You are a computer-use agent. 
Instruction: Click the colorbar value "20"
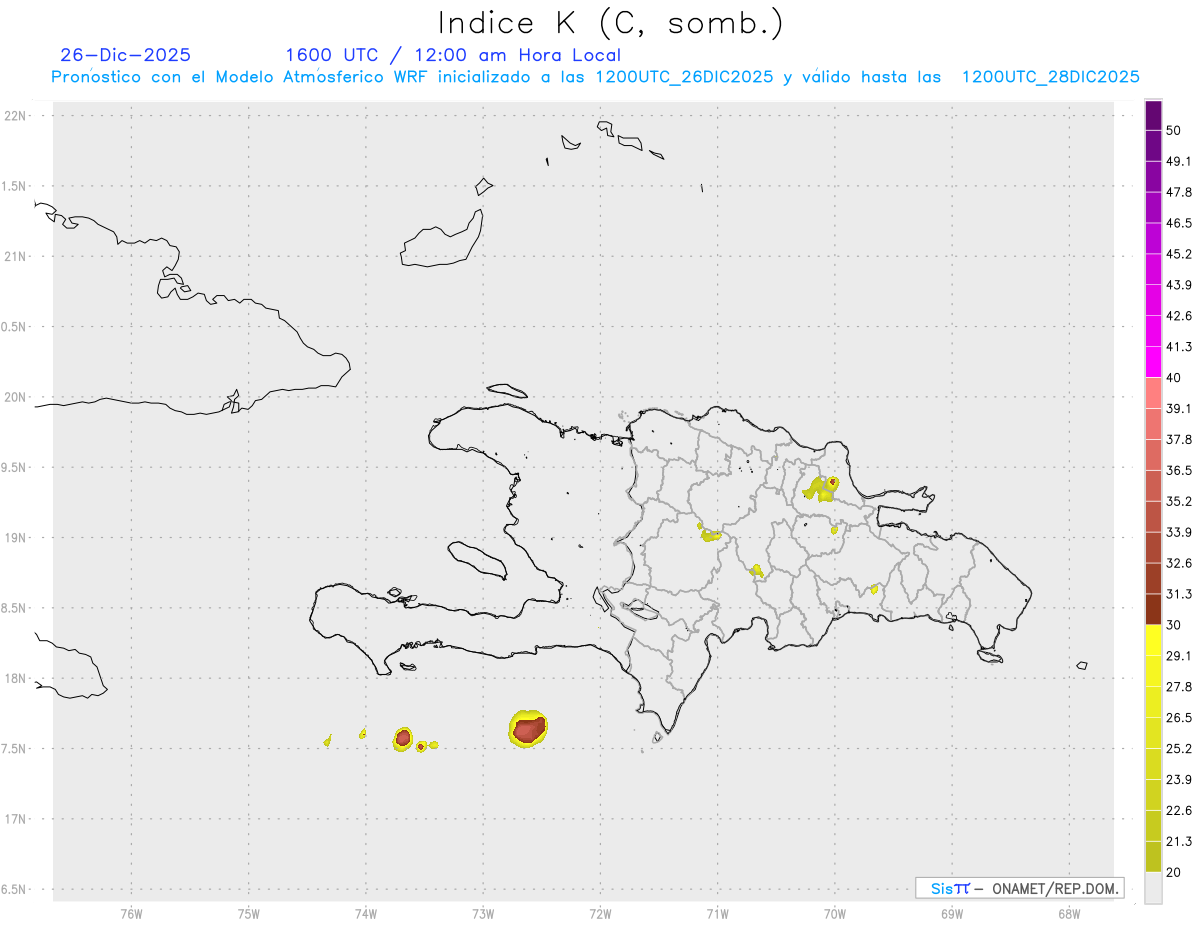click(x=1174, y=872)
